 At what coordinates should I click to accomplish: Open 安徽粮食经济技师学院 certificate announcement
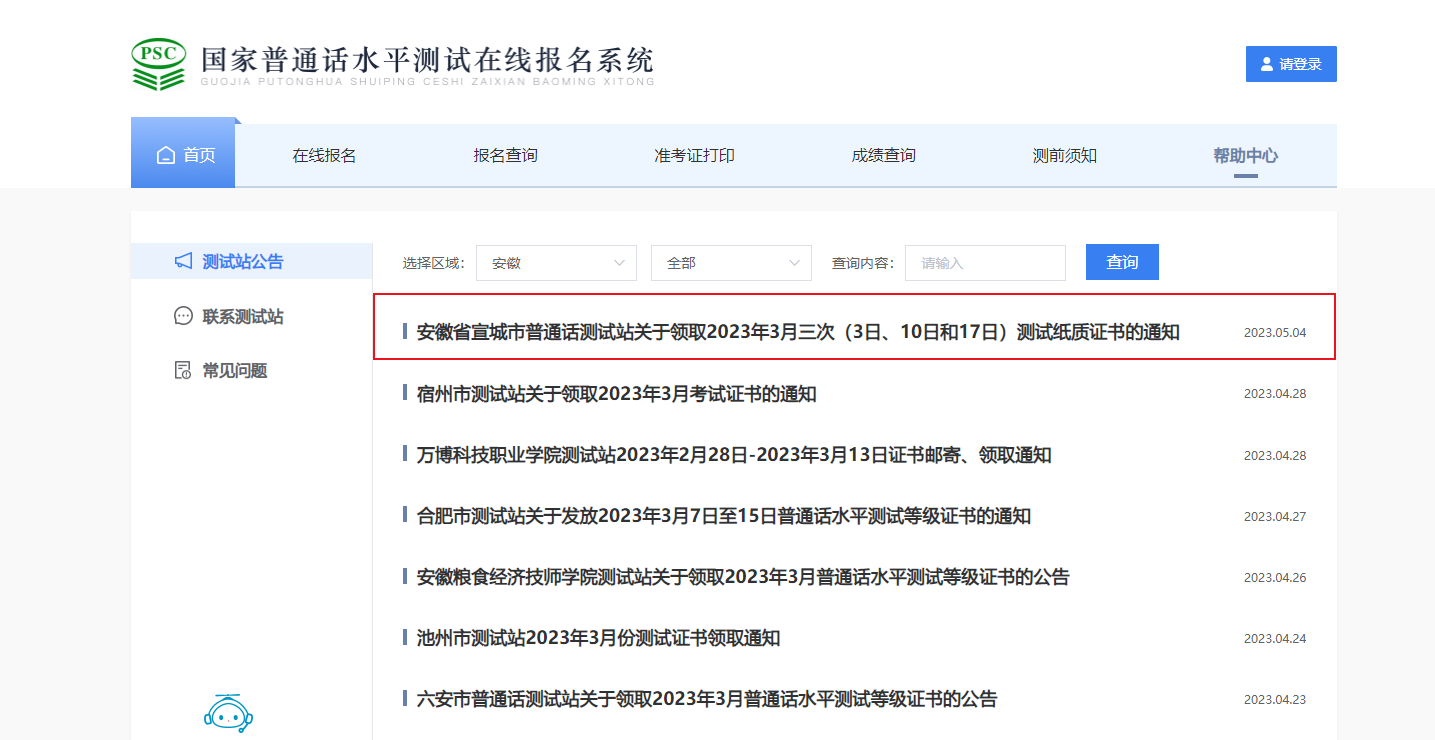coord(742,577)
